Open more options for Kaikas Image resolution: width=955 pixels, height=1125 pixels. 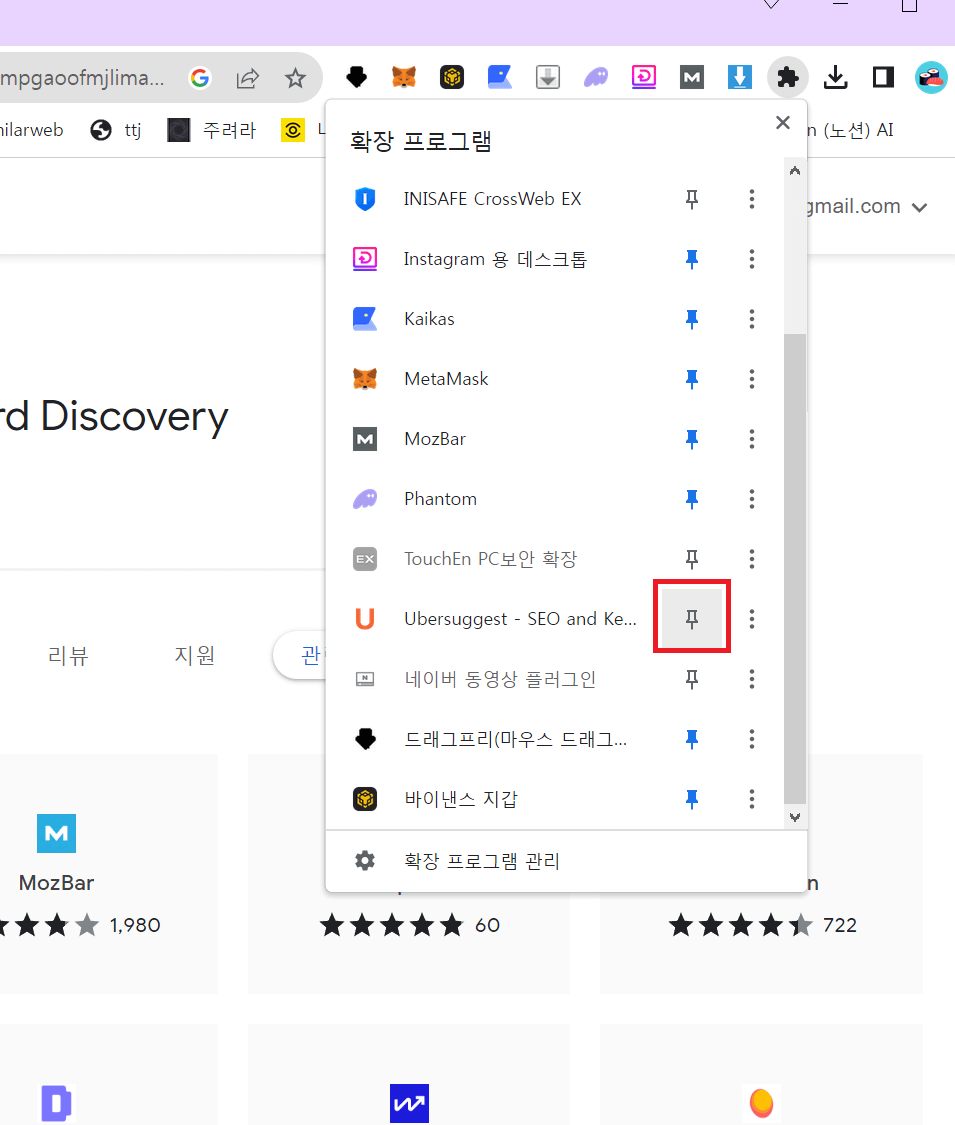(752, 319)
